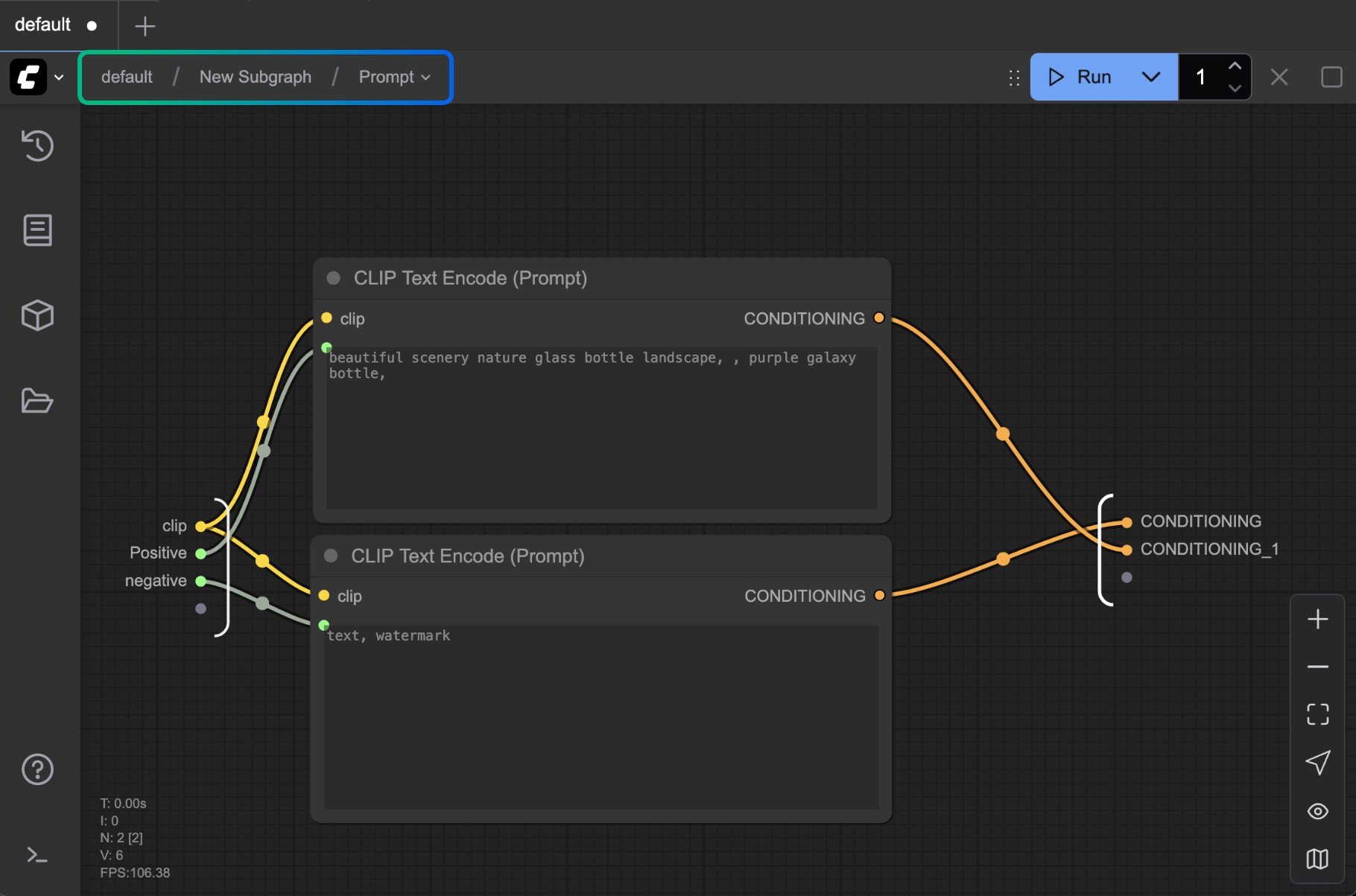Toggle link visibility with the eye icon
This screenshot has height=896, width=1356.
tap(1317, 811)
